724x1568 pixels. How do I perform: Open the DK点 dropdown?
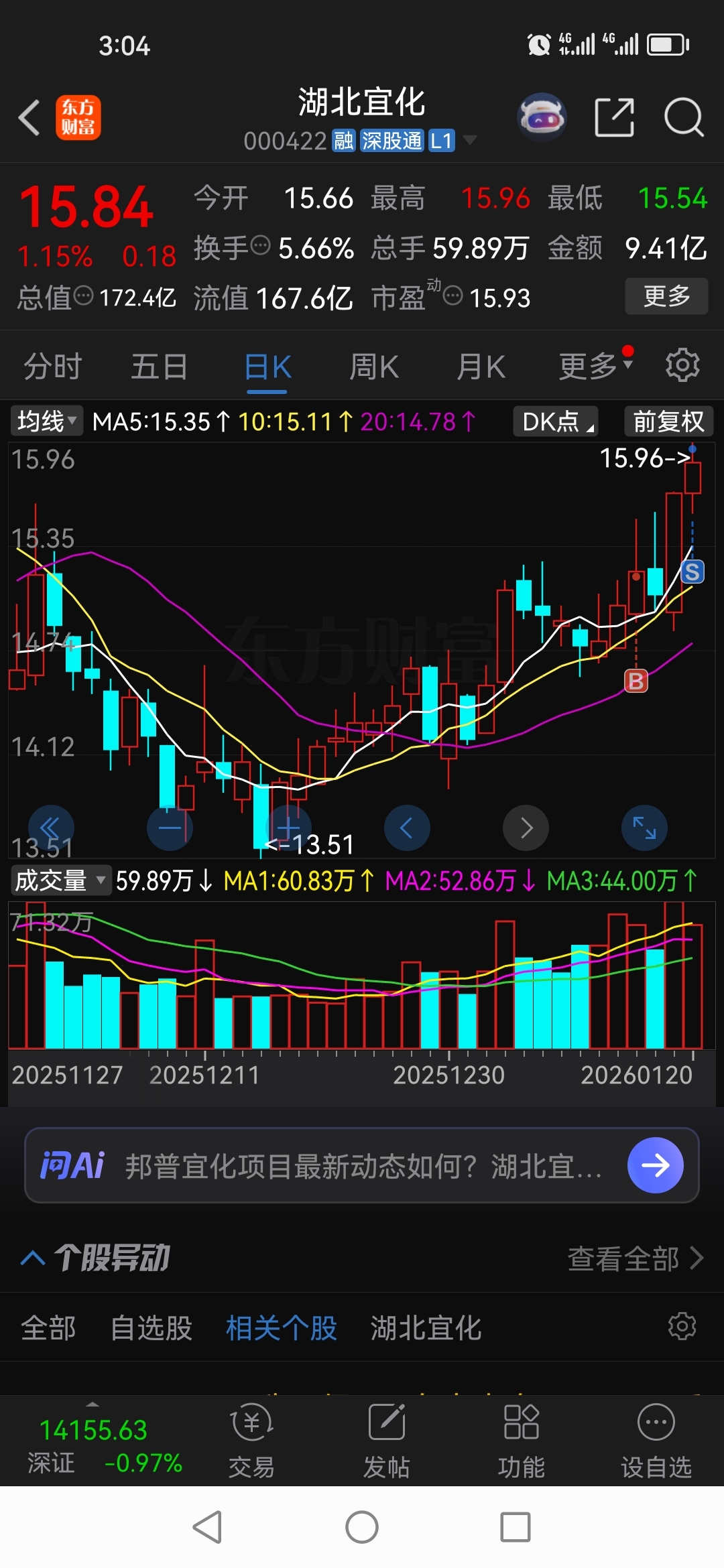[556, 421]
